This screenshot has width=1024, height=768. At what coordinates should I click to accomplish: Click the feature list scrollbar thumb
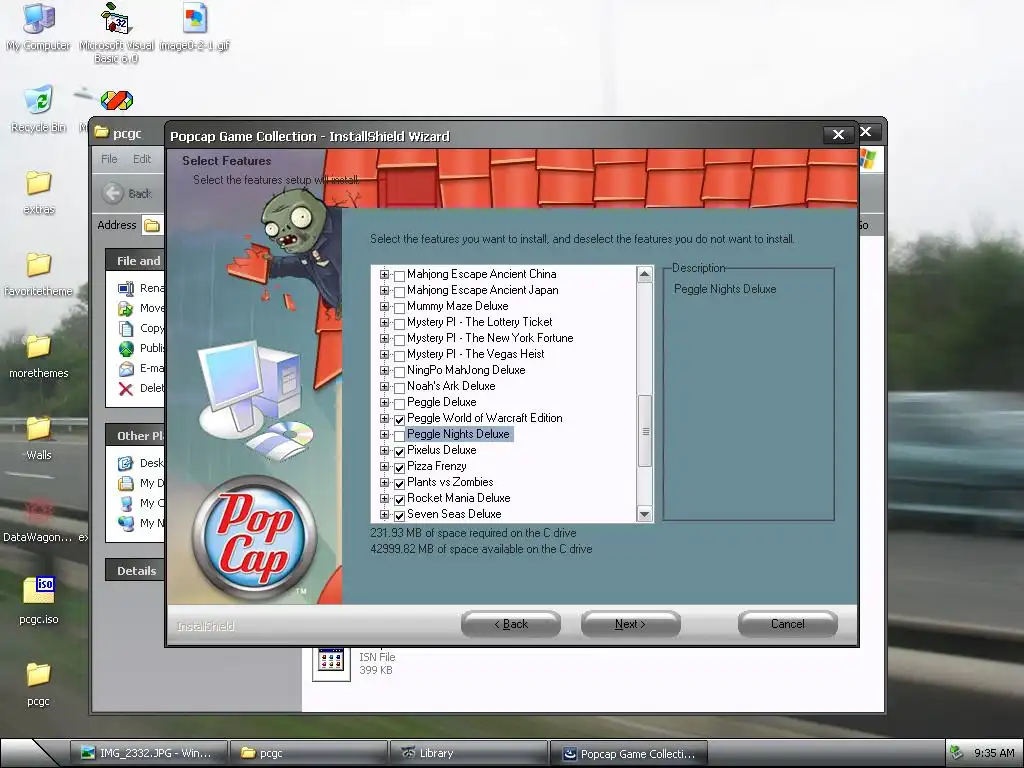coord(645,431)
